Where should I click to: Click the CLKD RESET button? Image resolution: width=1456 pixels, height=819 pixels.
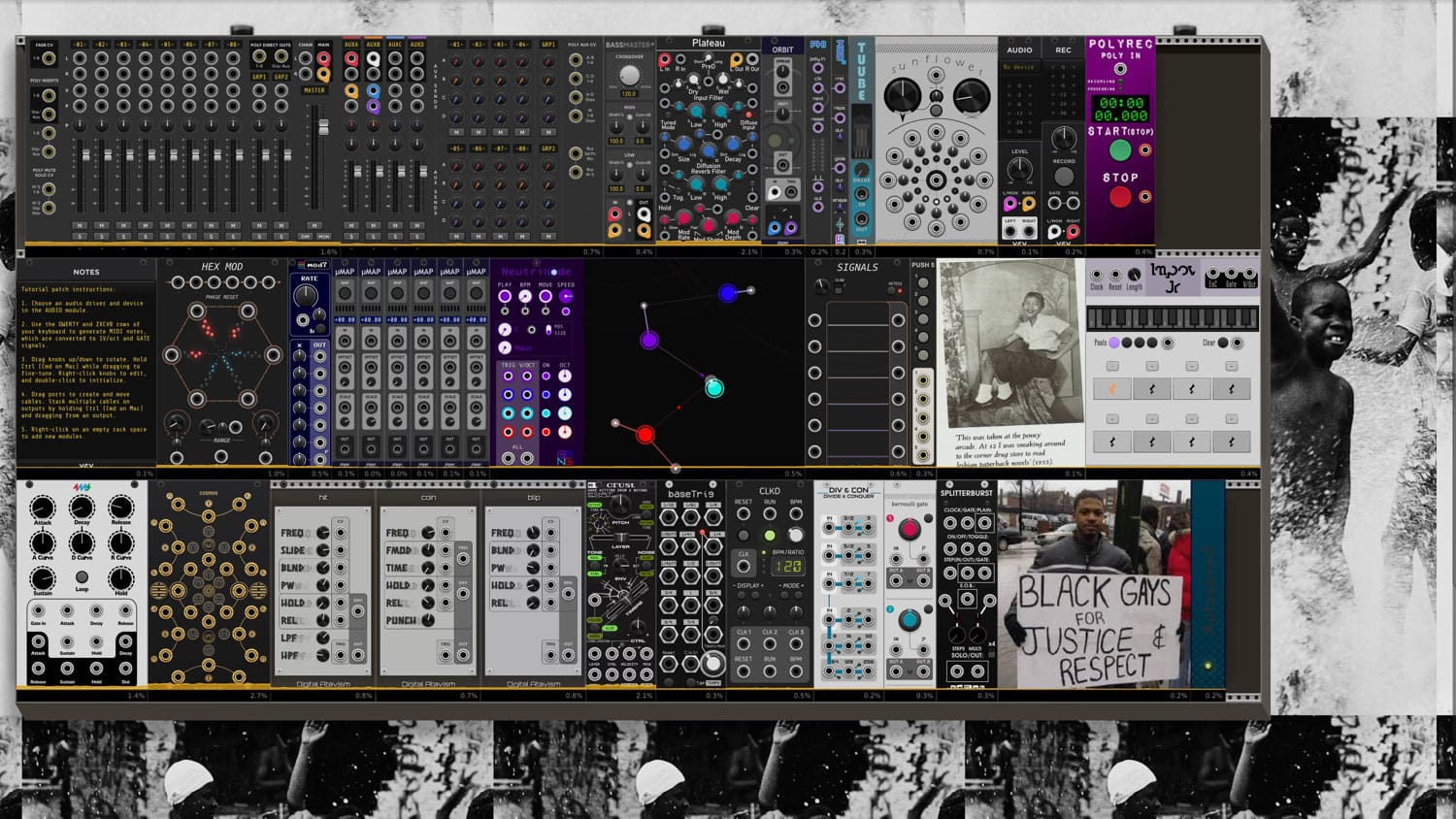744,535
